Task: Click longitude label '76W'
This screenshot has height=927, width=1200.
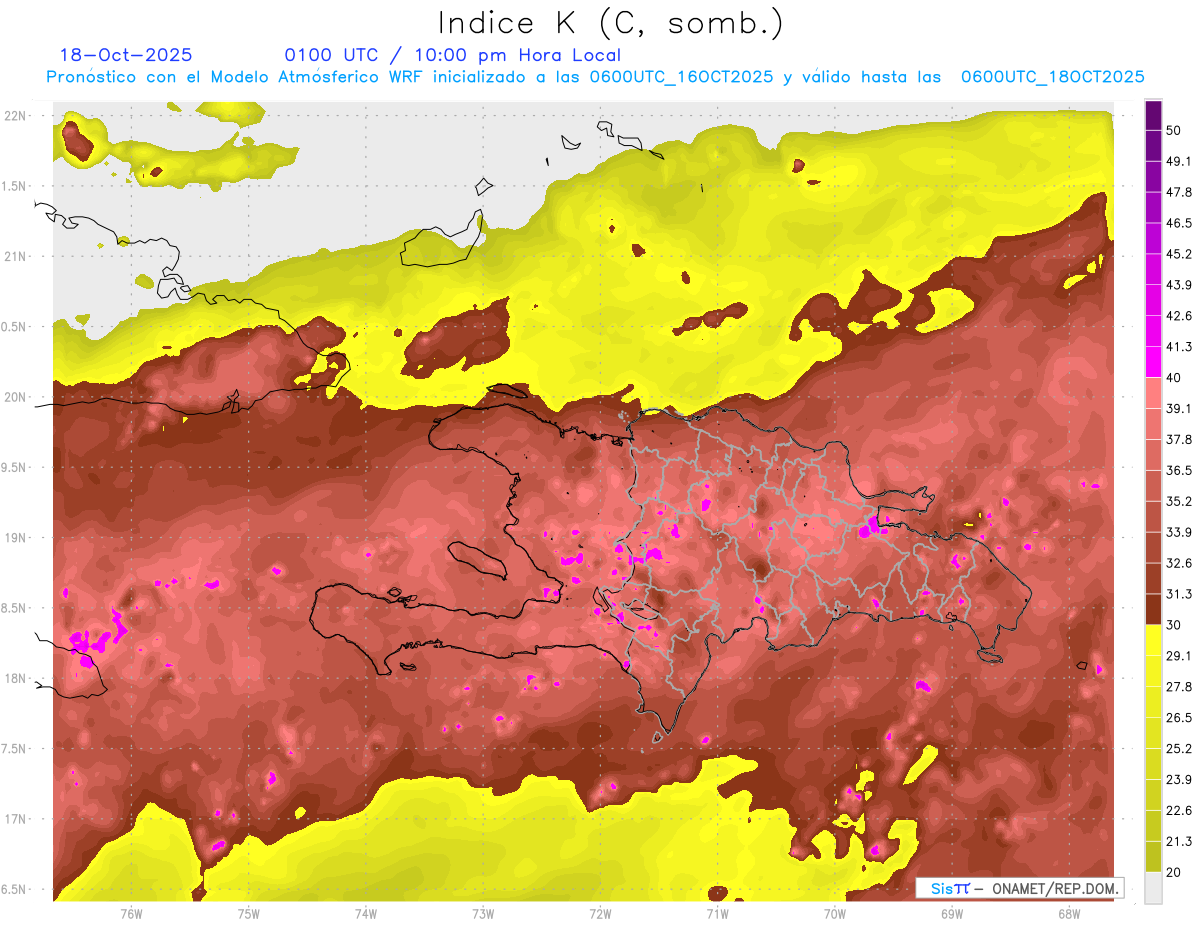Action: point(131,914)
